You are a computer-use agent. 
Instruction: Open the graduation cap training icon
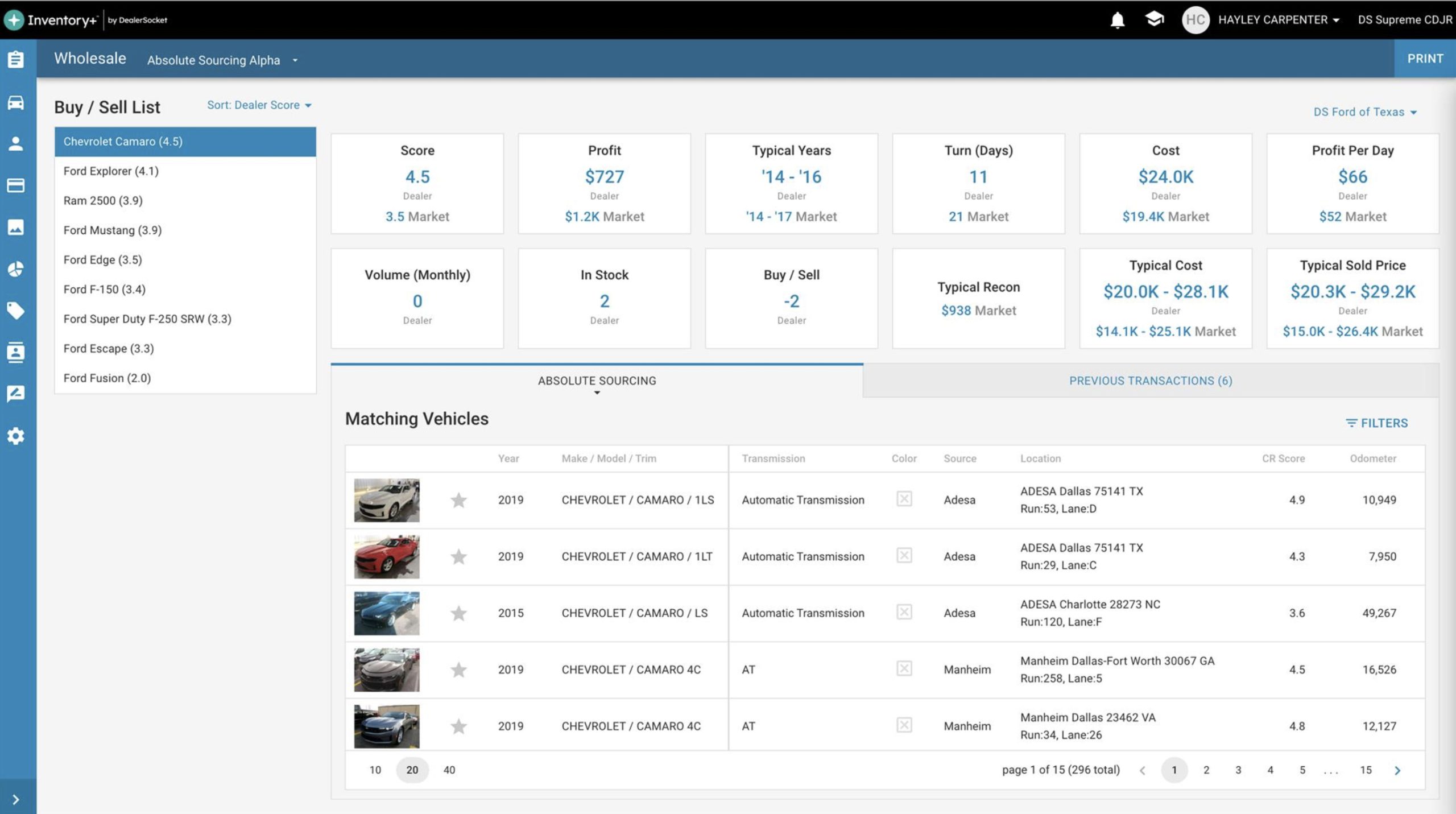point(1154,19)
